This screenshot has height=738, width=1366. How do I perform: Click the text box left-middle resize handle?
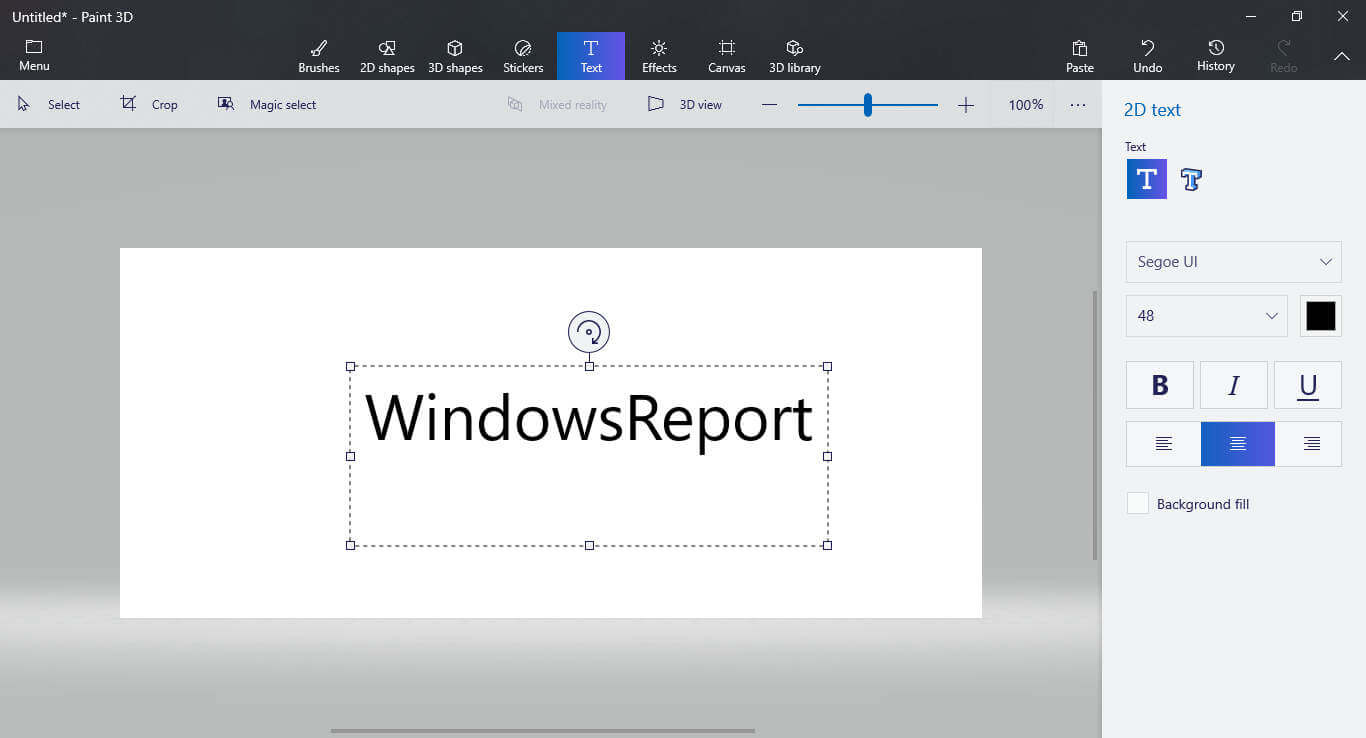click(350, 456)
